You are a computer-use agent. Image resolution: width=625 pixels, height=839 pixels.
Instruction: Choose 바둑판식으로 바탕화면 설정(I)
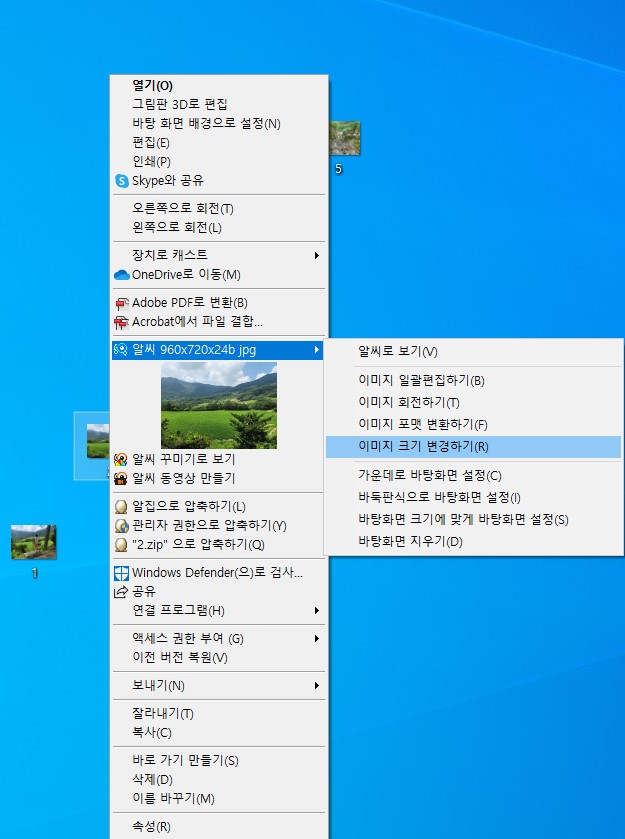pos(474,498)
